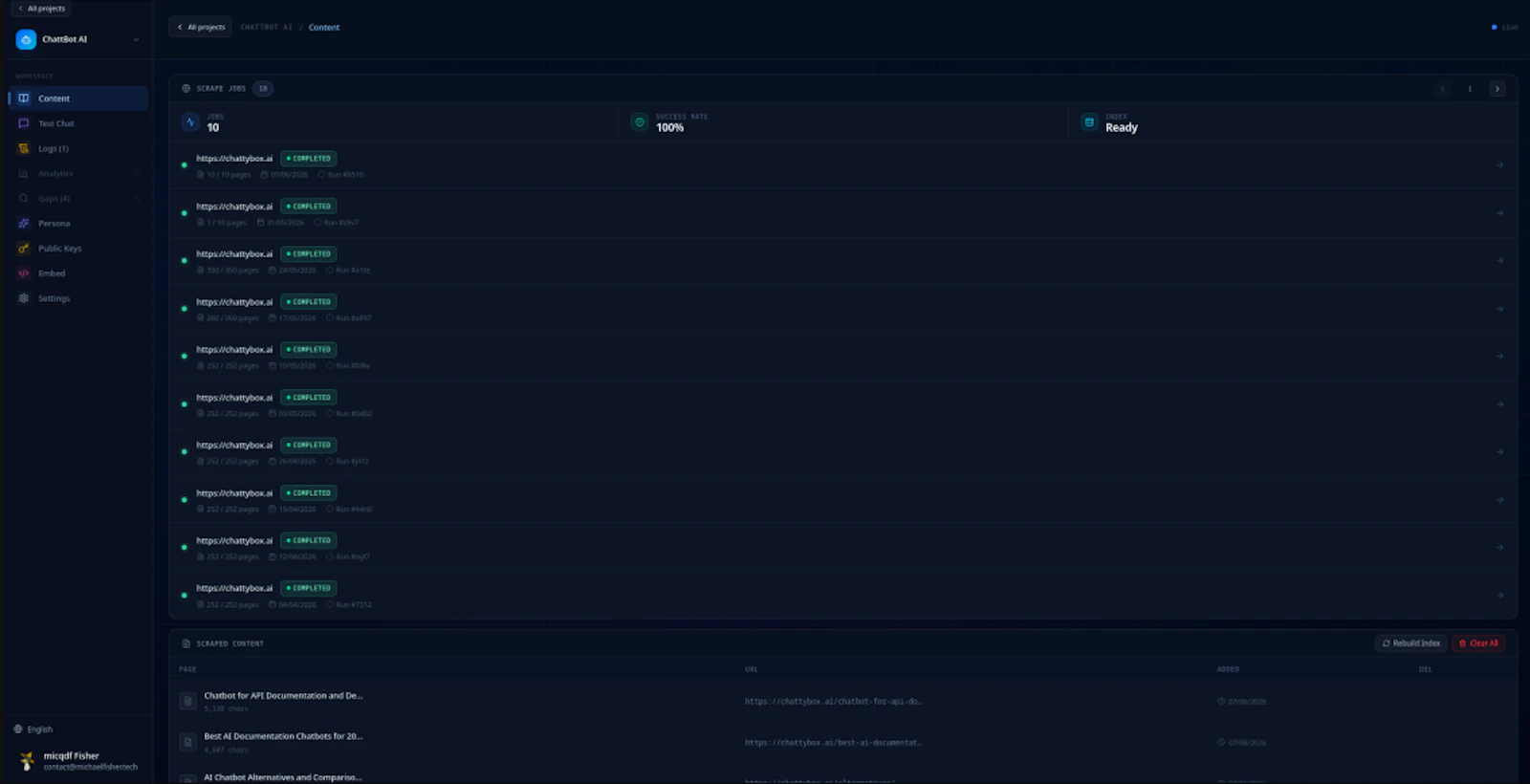Click COMPLETED badge for 10 / 10 pages job
This screenshot has height=784, width=1530.
coord(309,159)
